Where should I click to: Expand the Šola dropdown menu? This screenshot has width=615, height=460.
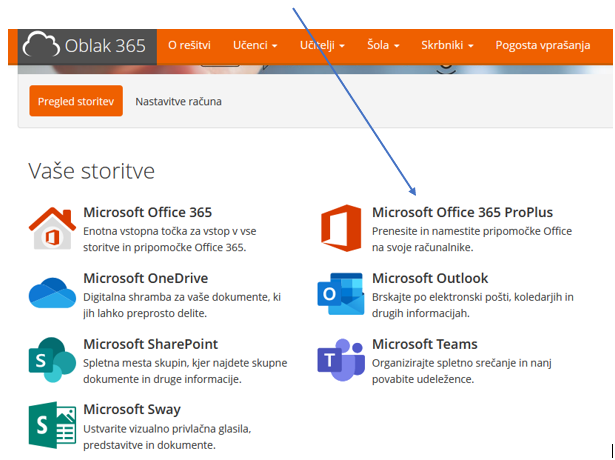tap(383, 45)
